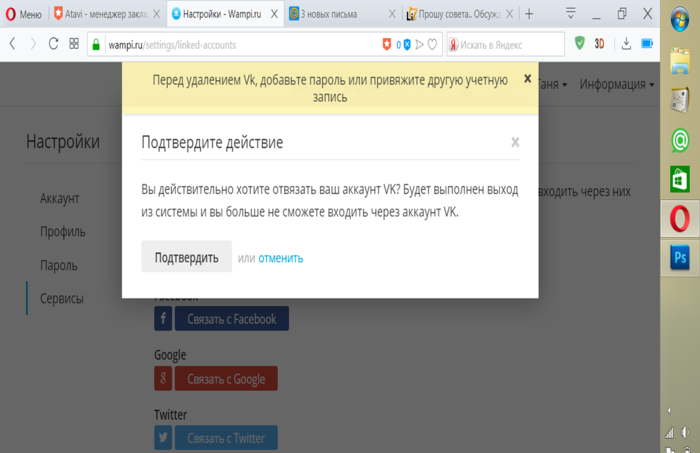Screen dimensions: 700x453
Task: Open the downloads icon
Action: coord(626,44)
